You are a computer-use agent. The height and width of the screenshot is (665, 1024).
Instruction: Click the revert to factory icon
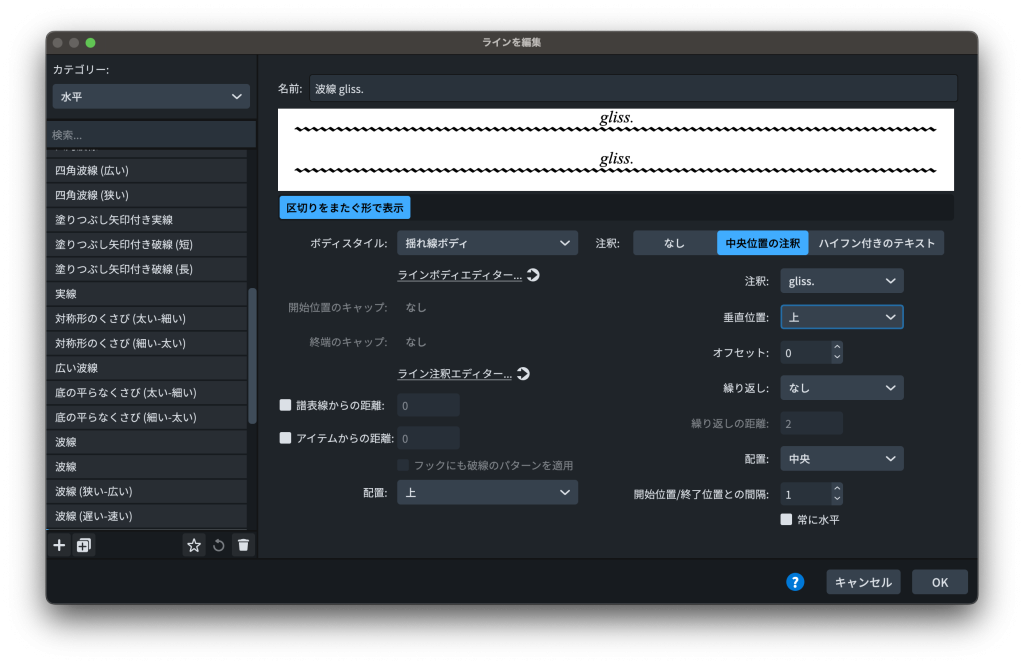pyautogui.click(x=219, y=545)
